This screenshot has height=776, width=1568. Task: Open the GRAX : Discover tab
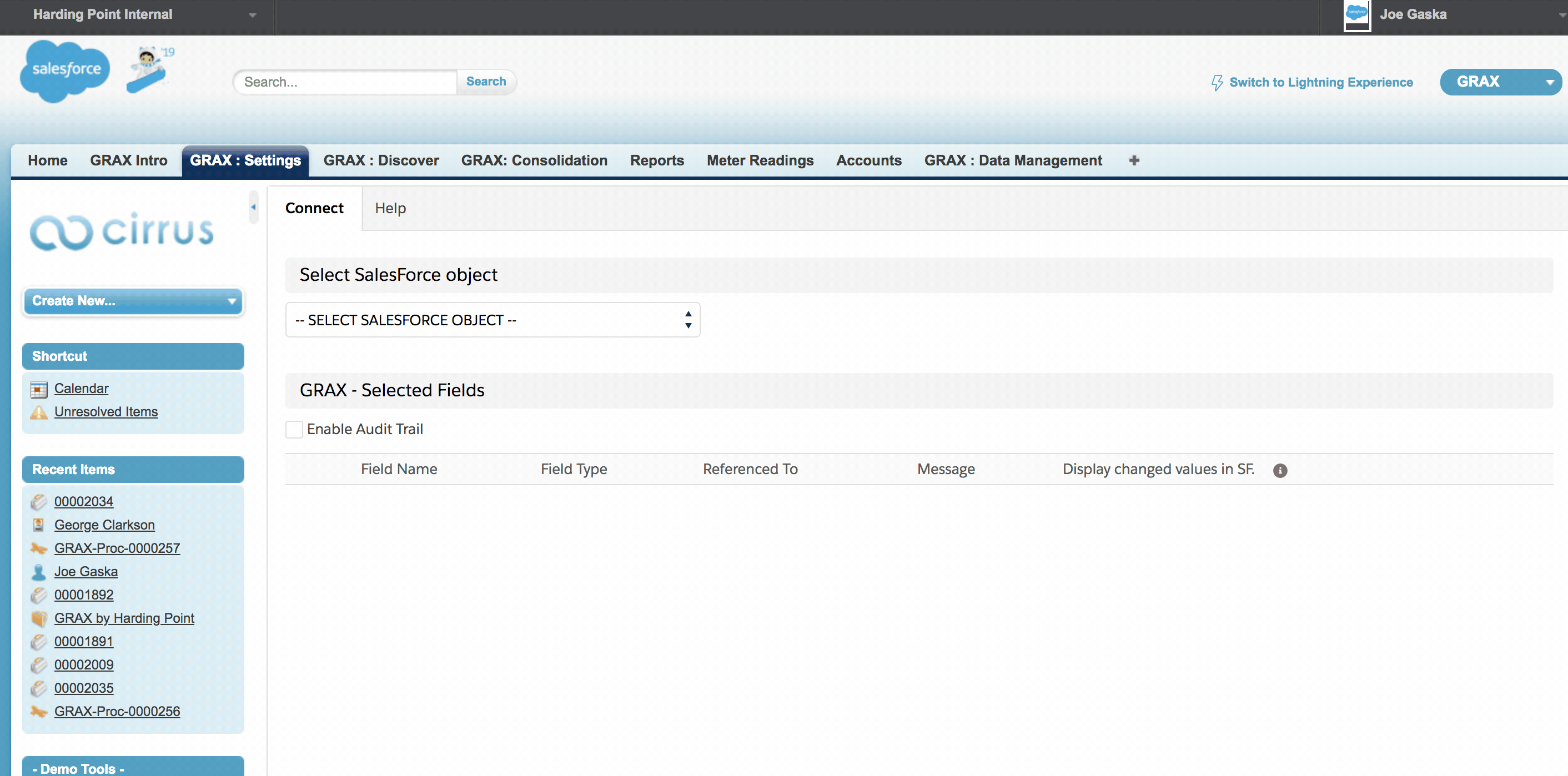pyautogui.click(x=380, y=160)
